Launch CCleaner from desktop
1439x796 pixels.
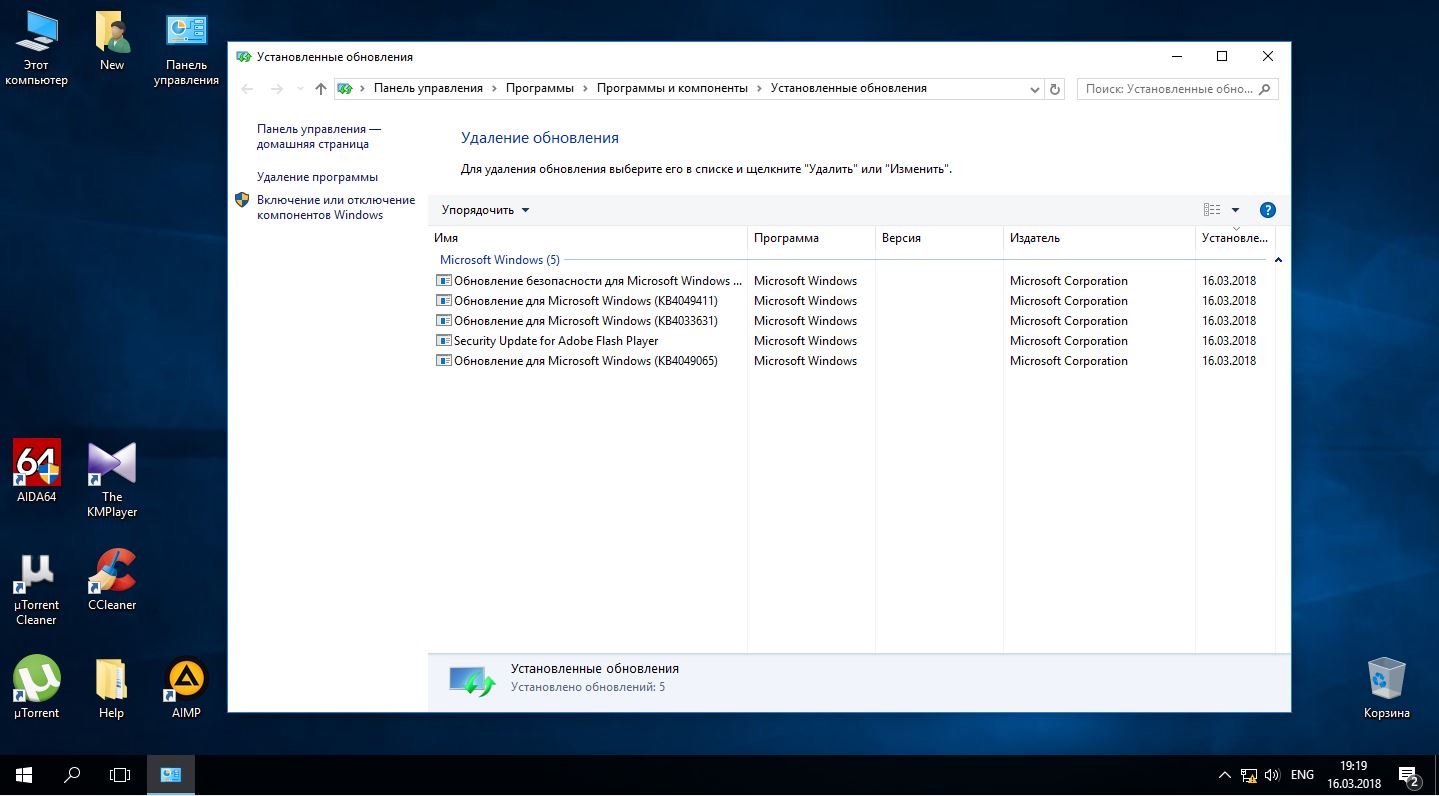(112, 580)
